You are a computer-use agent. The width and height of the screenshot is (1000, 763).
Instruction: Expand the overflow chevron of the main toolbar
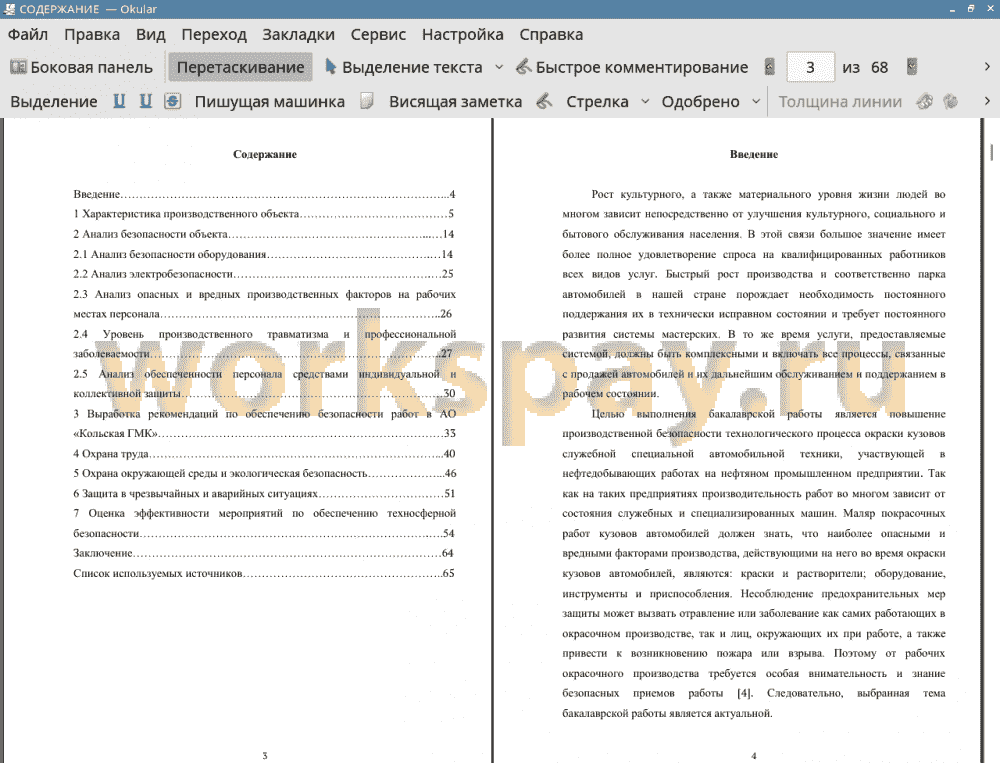pyautogui.click(x=987, y=67)
